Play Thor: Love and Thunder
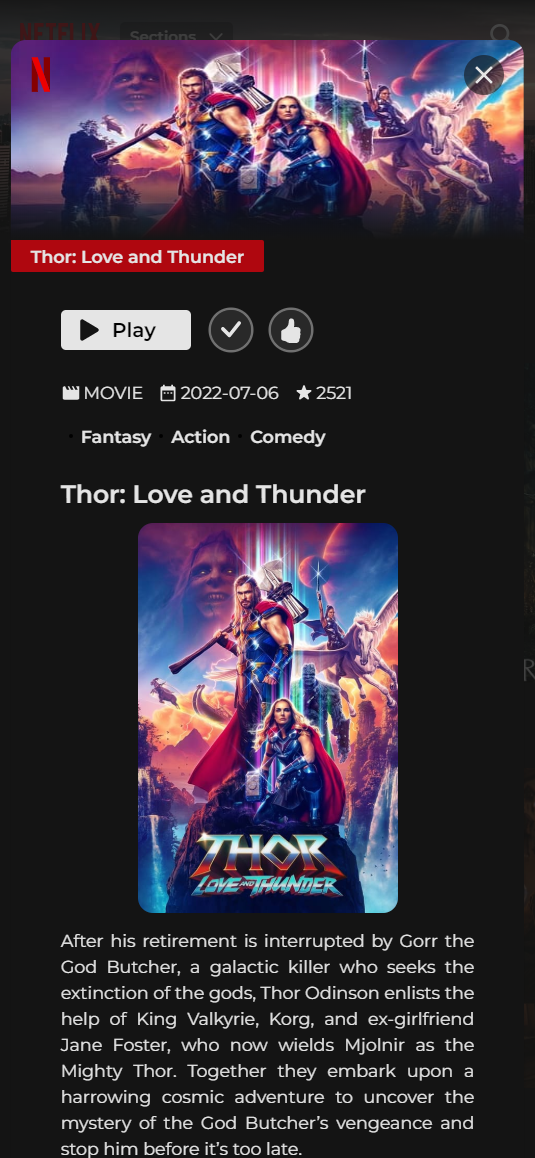Viewport: 535px width, 1158px height. (126, 330)
